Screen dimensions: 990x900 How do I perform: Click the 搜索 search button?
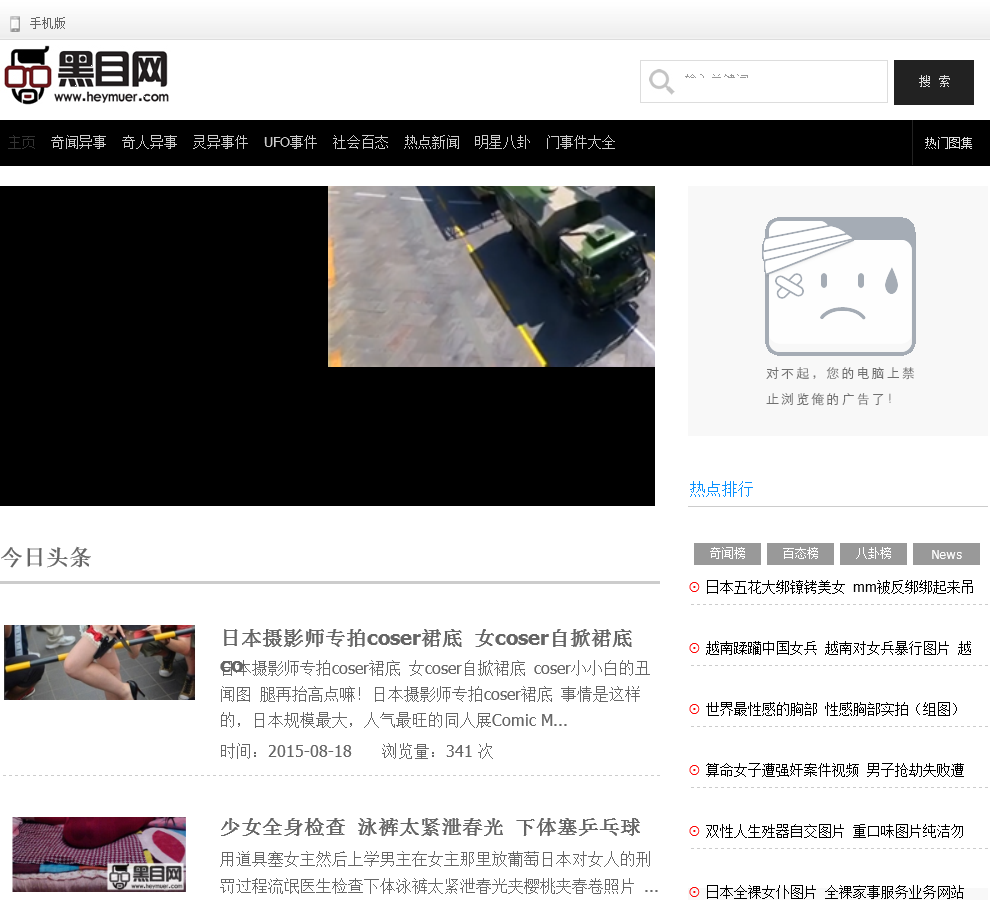934,82
